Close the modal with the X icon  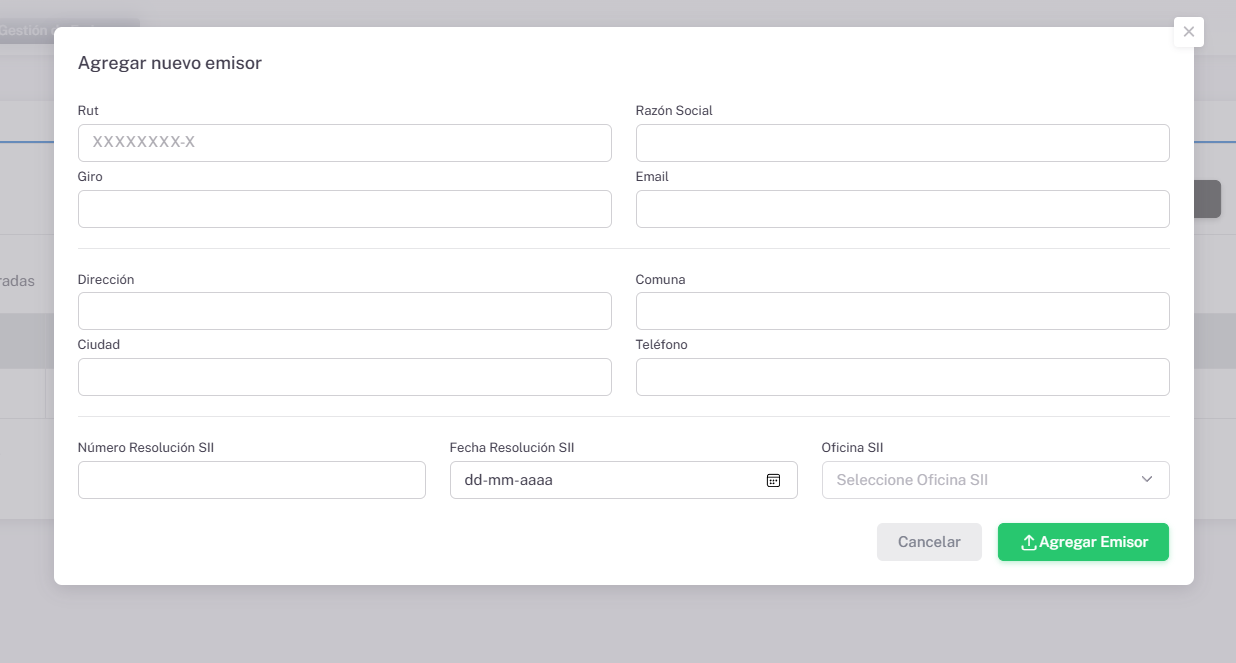pos(1188,32)
